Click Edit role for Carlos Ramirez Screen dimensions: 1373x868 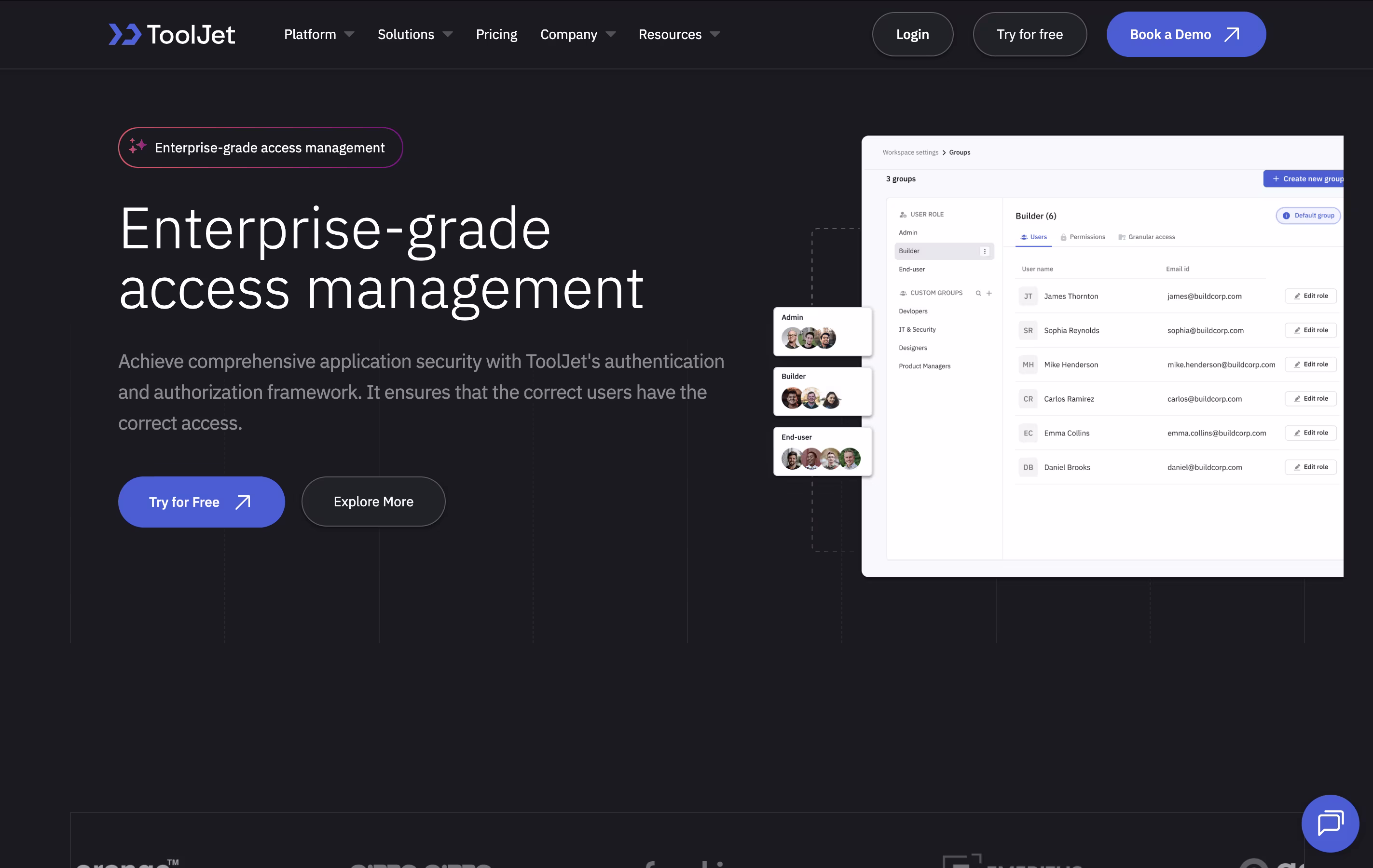pyautogui.click(x=1310, y=398)
